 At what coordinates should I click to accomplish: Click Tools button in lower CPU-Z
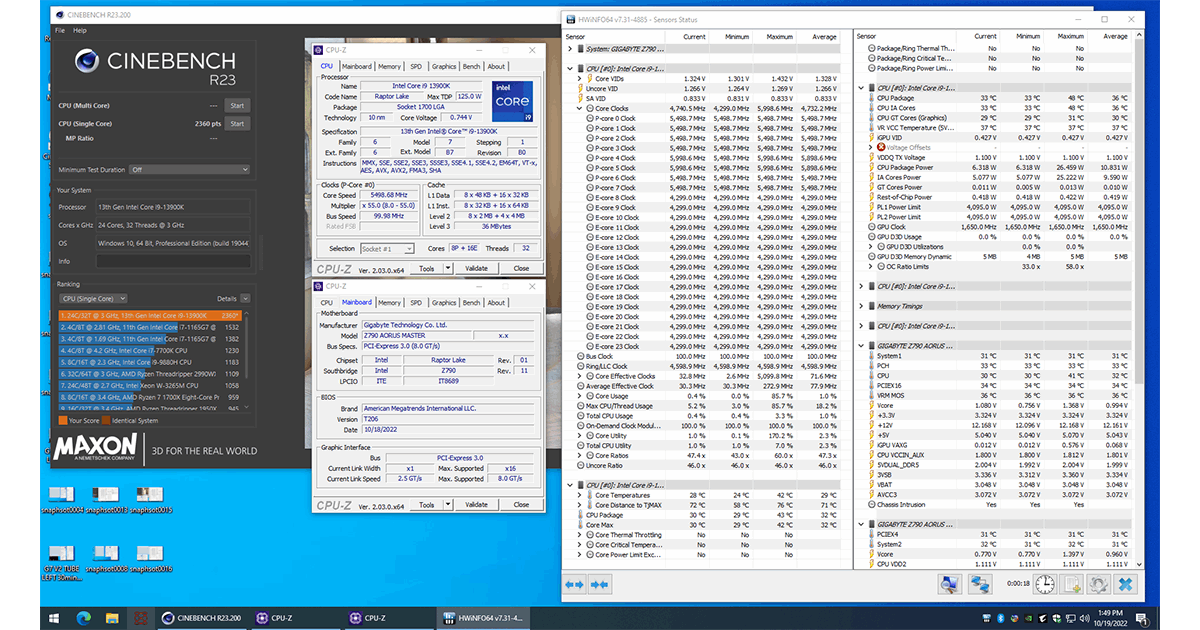[x=427, y=505]
